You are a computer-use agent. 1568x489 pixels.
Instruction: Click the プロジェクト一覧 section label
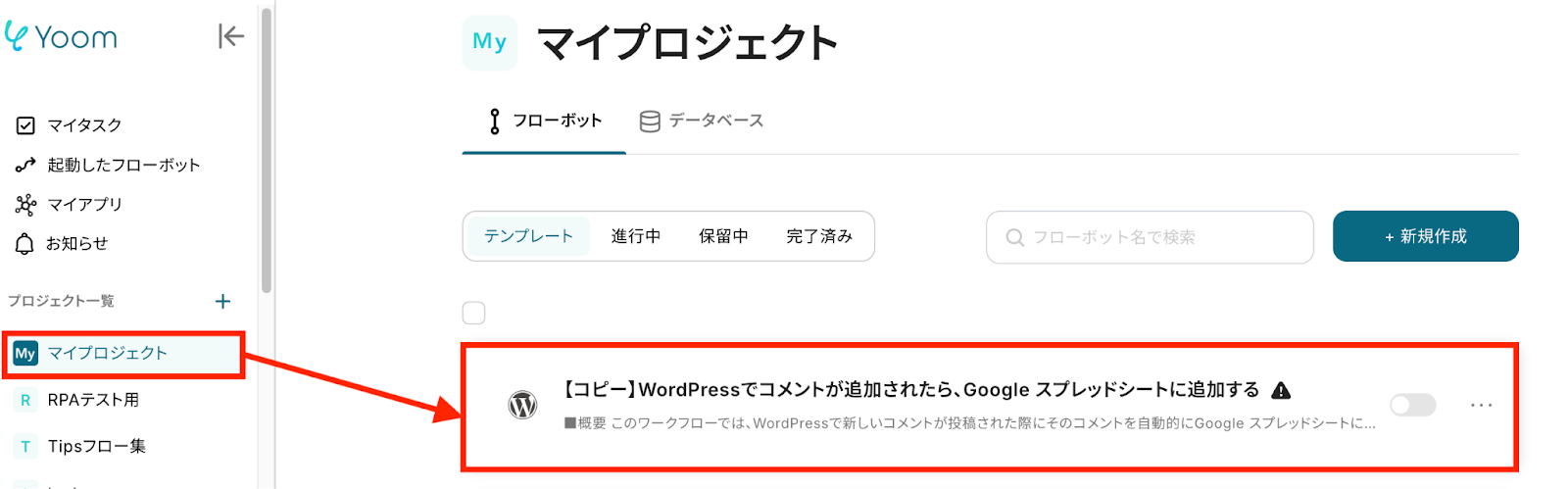coord(61,301)
